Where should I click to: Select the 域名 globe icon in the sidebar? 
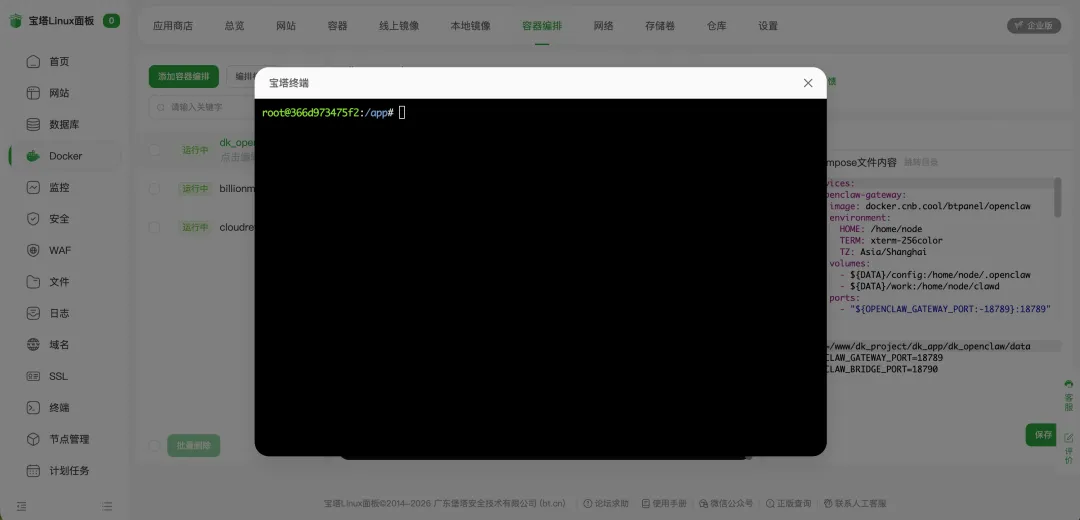click(x=33, y=345)
